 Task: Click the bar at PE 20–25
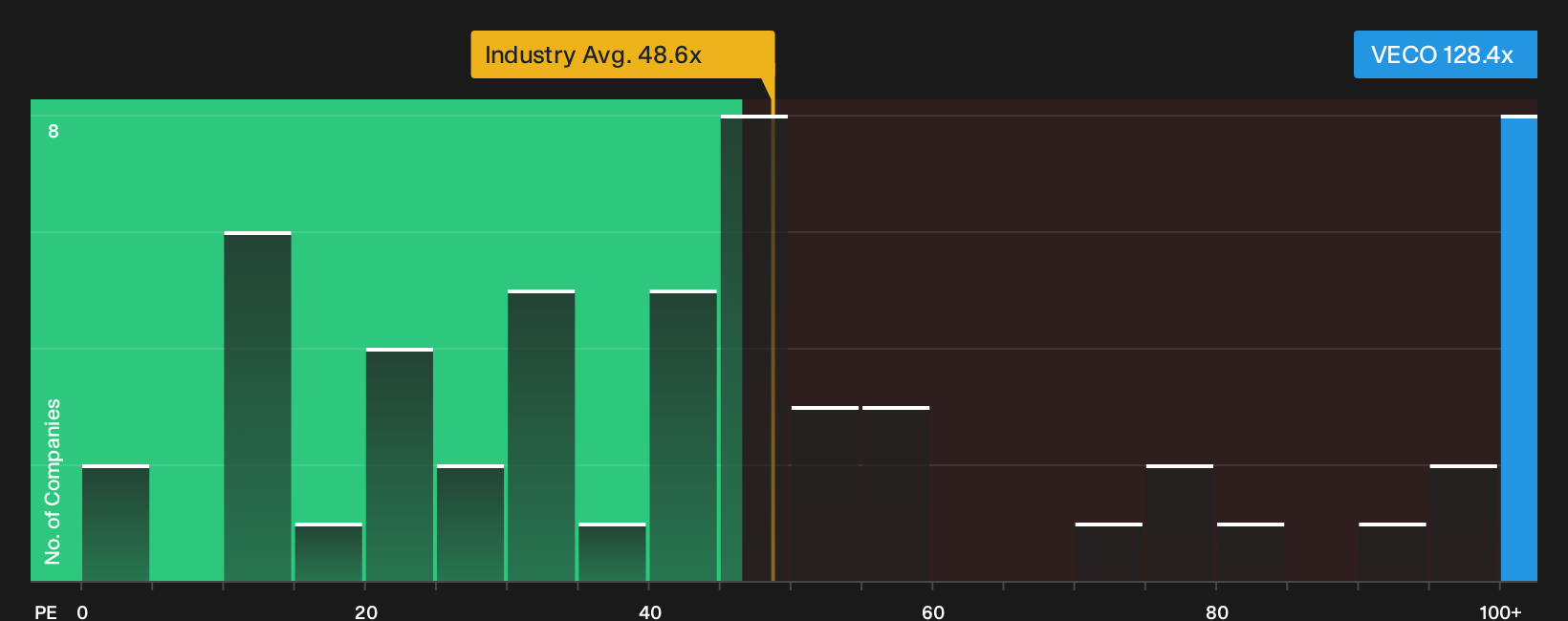click(400, 464)
